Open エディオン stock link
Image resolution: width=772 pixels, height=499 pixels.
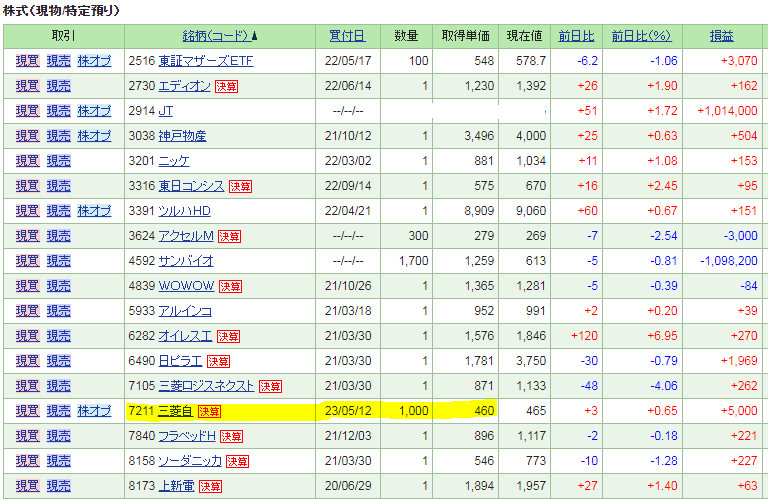185,86
